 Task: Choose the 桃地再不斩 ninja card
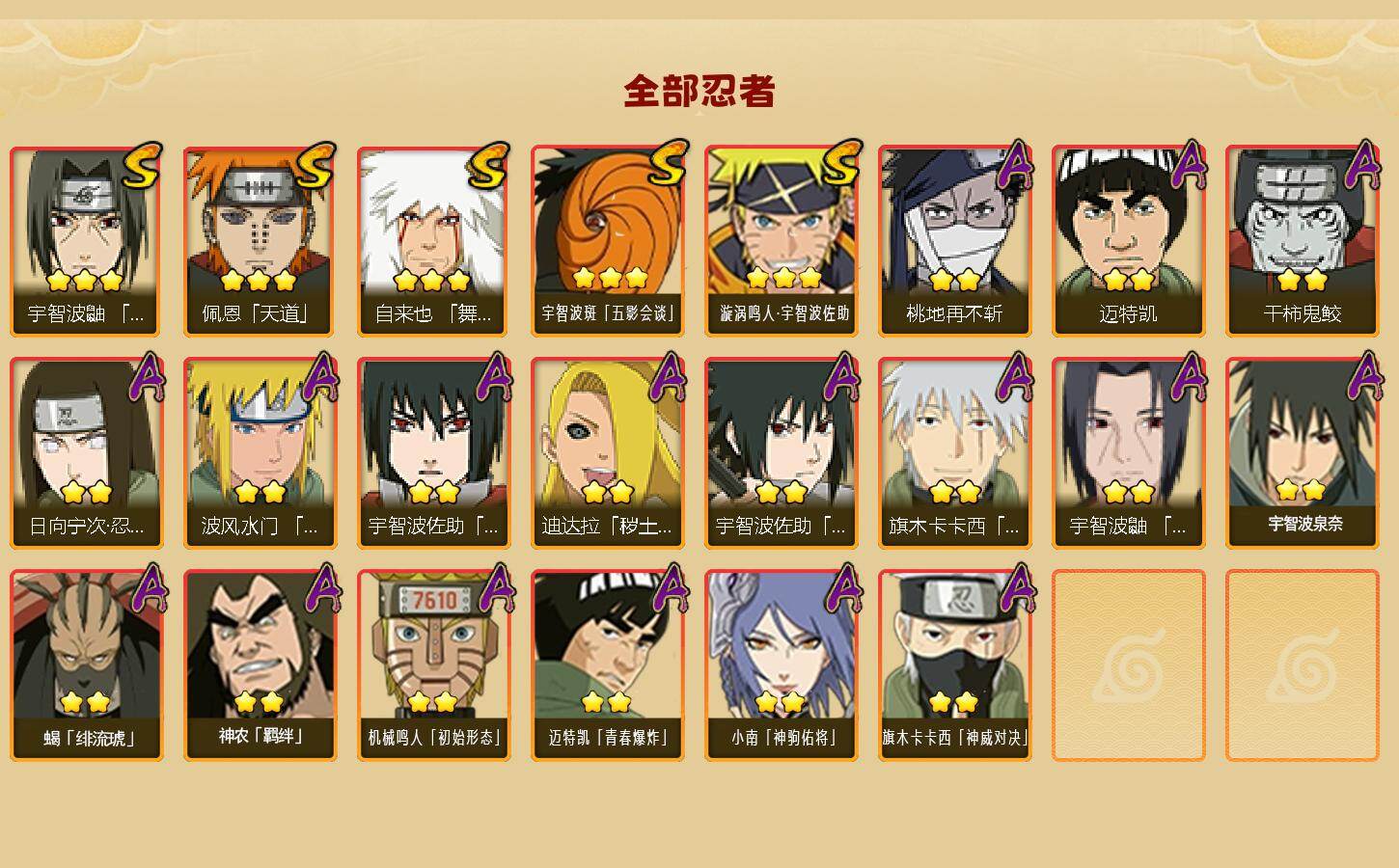coord(954,241)
